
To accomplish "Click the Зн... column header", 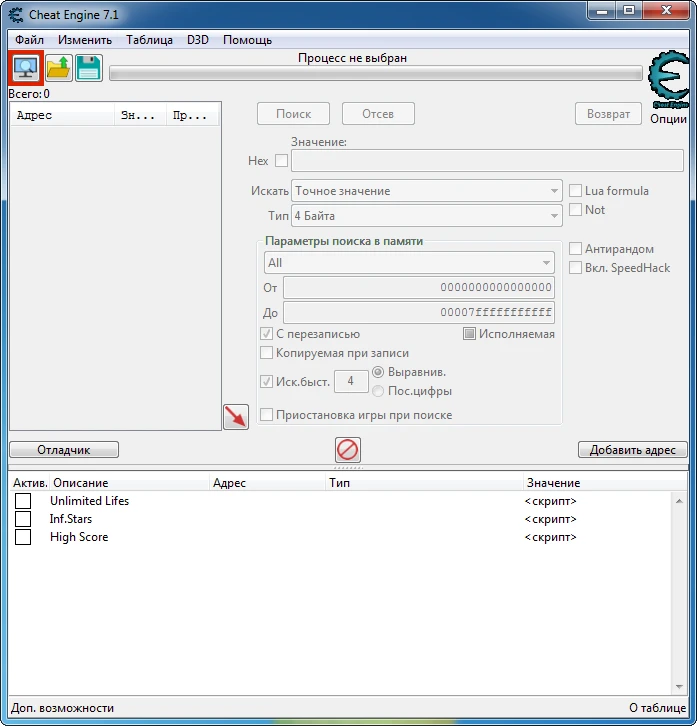I will coord(140,115).
